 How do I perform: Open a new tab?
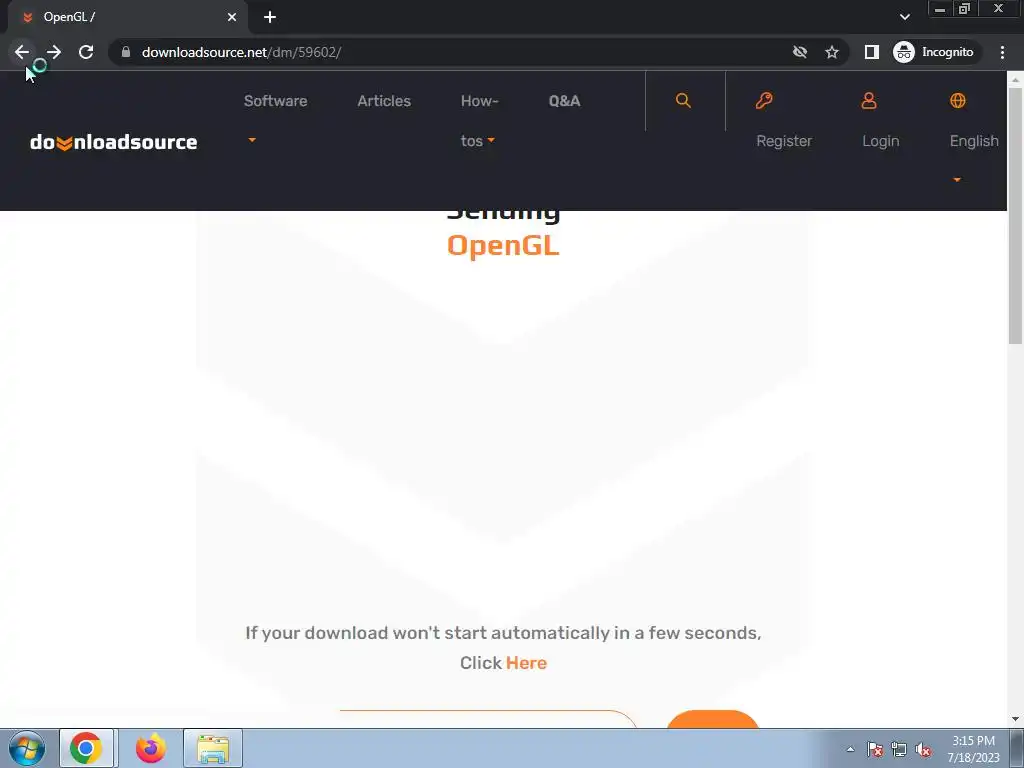[x=270, y=17]
